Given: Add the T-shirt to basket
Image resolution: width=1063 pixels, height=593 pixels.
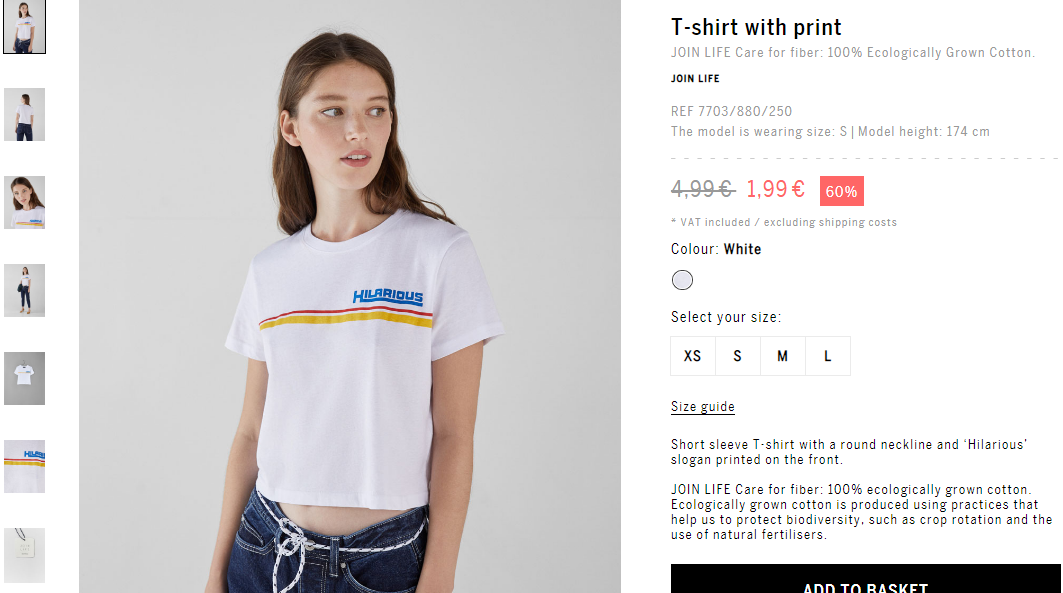Looking at the screenshot, I should tap(866, 579).
